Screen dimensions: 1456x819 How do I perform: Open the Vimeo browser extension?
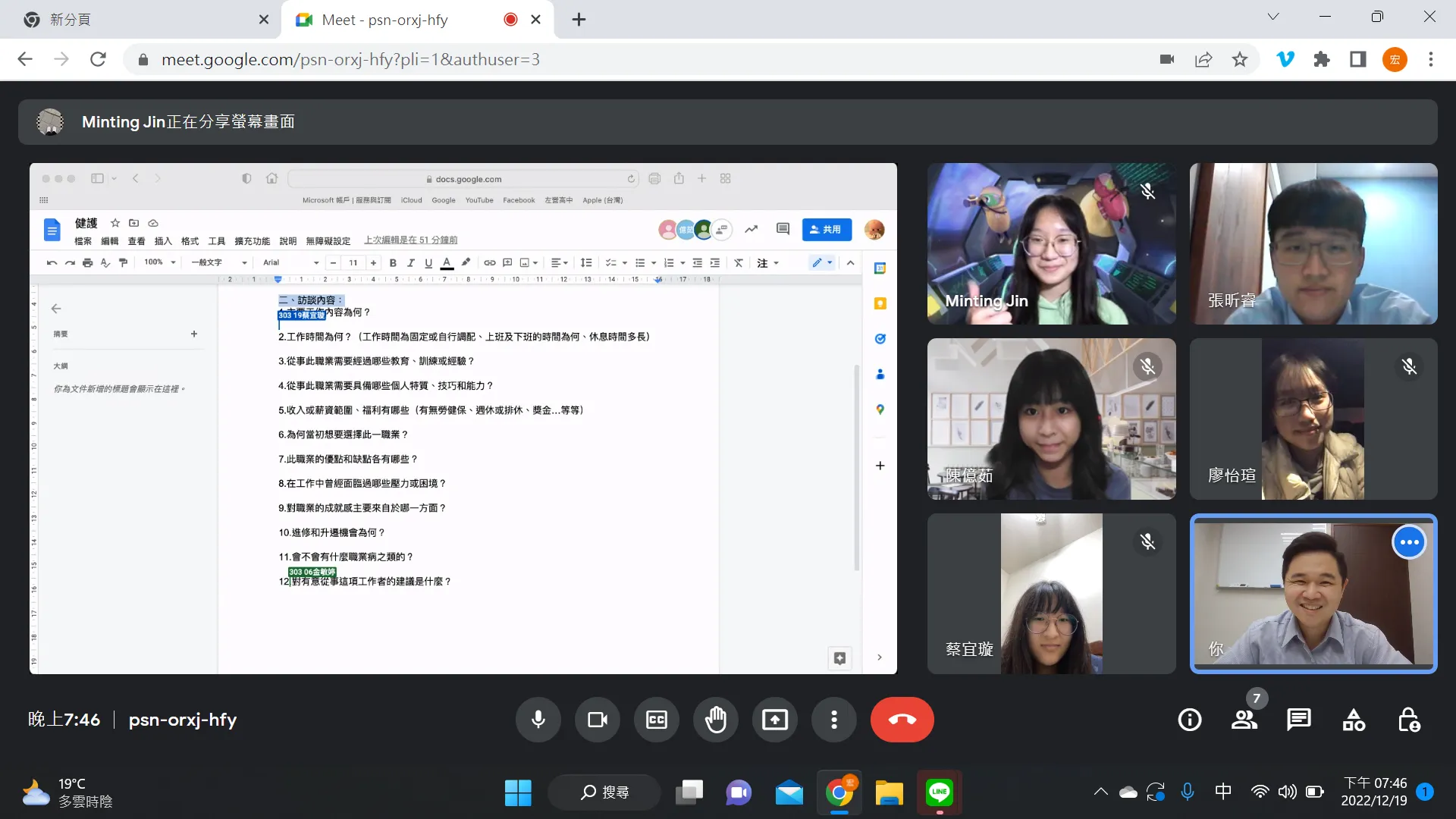pyautogui.click(x=1285, y=59)
